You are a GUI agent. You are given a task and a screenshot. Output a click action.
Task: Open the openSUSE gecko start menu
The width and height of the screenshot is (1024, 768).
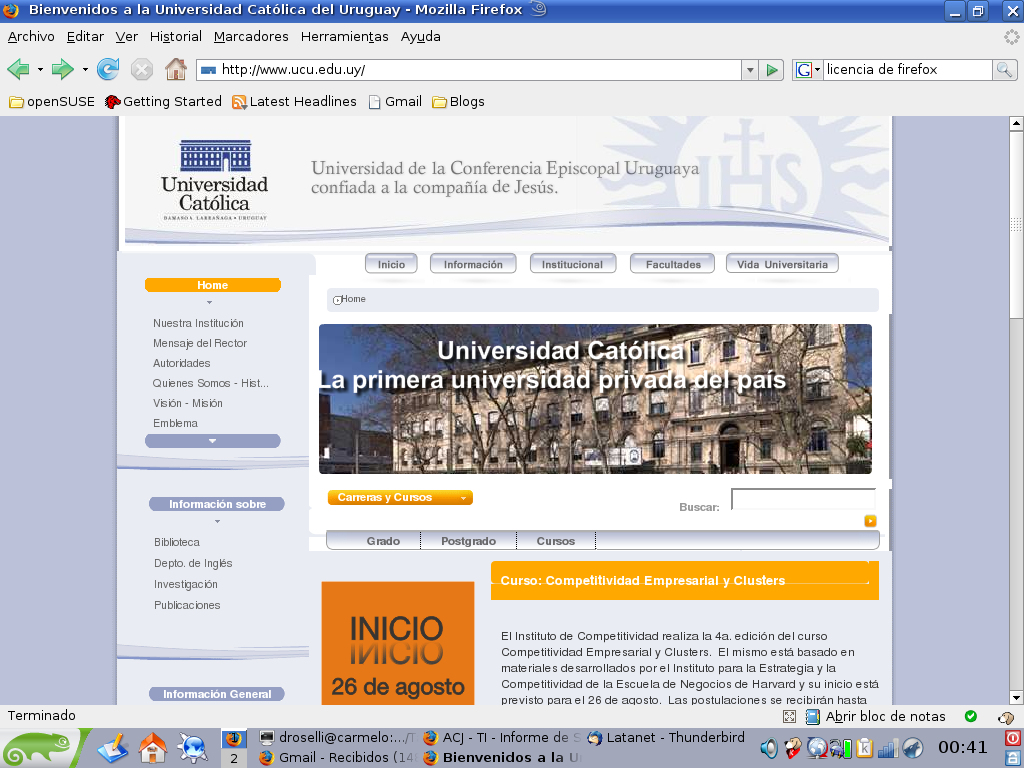pyautogui.click(x=38, y=748)
